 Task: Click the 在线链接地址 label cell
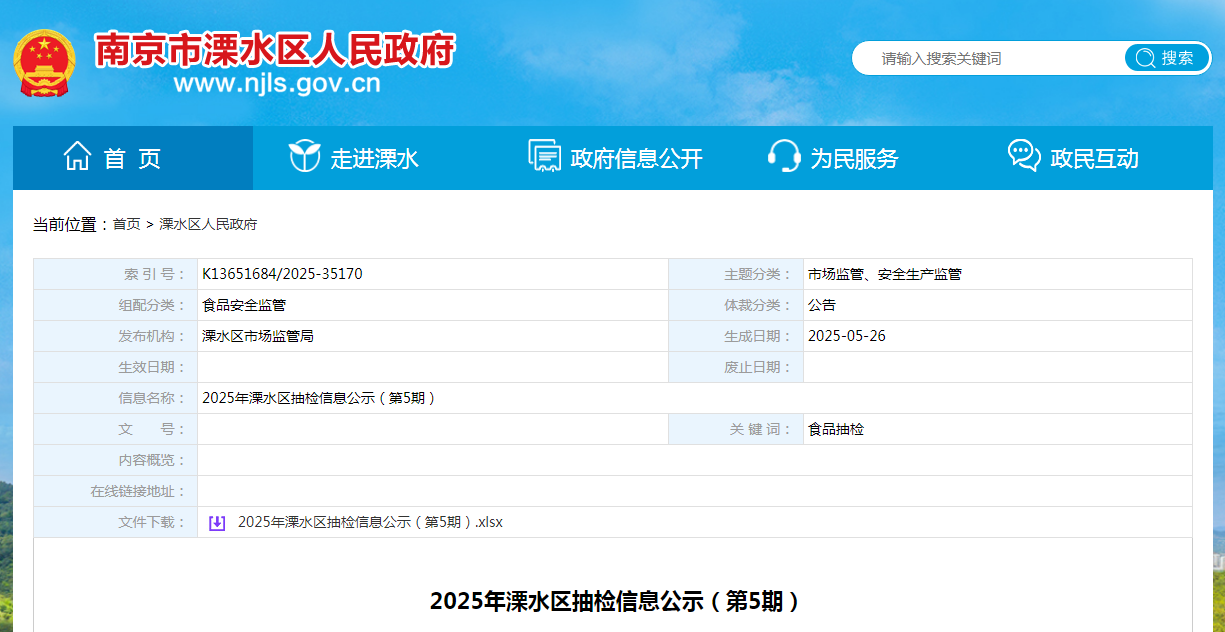pos(115,491)
